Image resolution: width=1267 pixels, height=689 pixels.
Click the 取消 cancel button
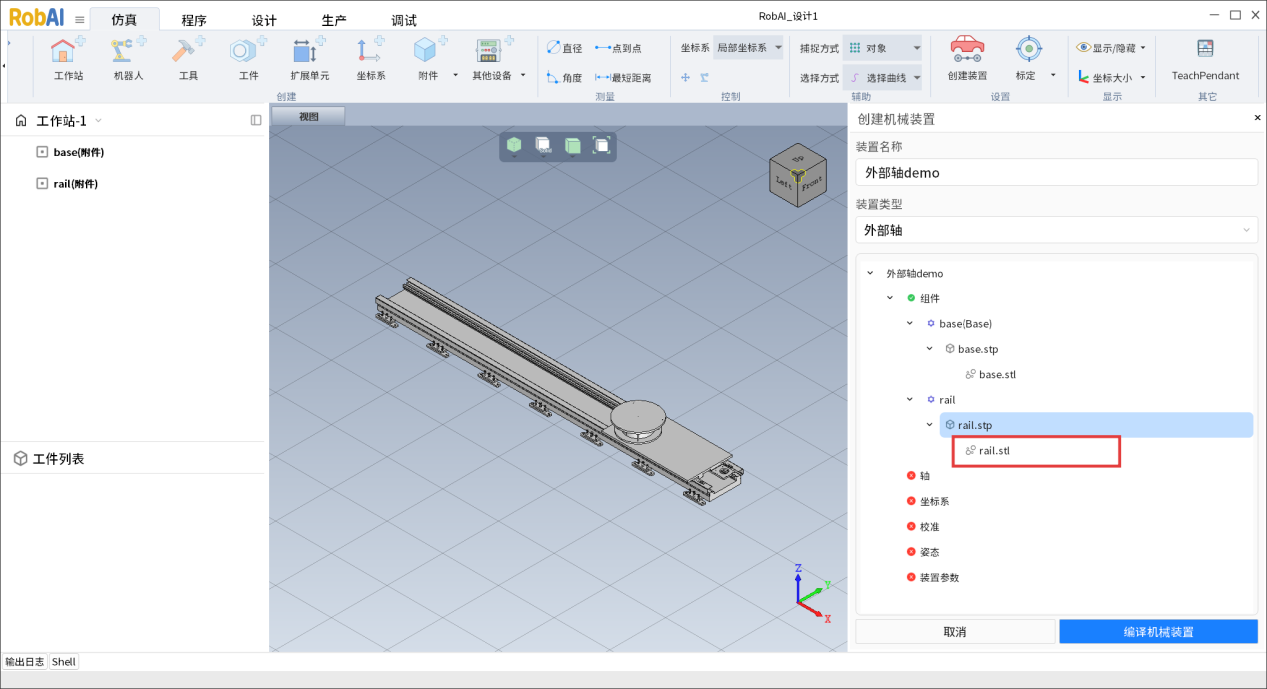[955, 631]
